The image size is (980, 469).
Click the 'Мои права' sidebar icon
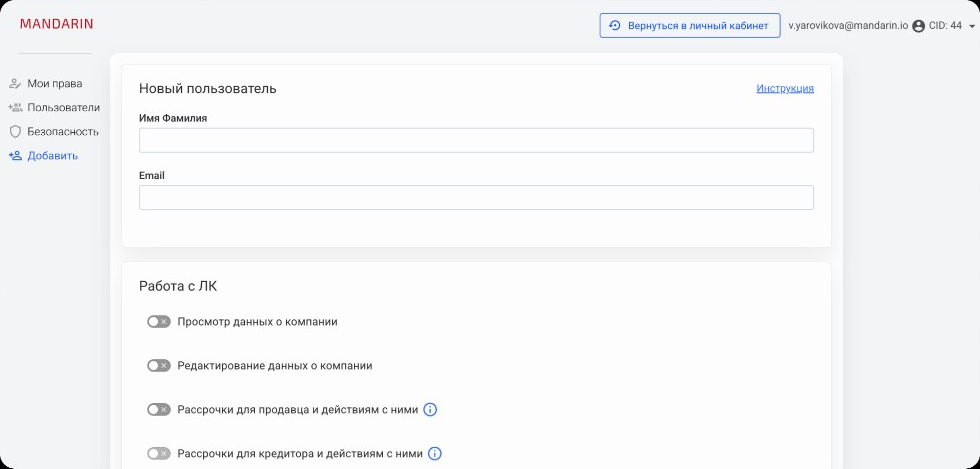(15, 84)
